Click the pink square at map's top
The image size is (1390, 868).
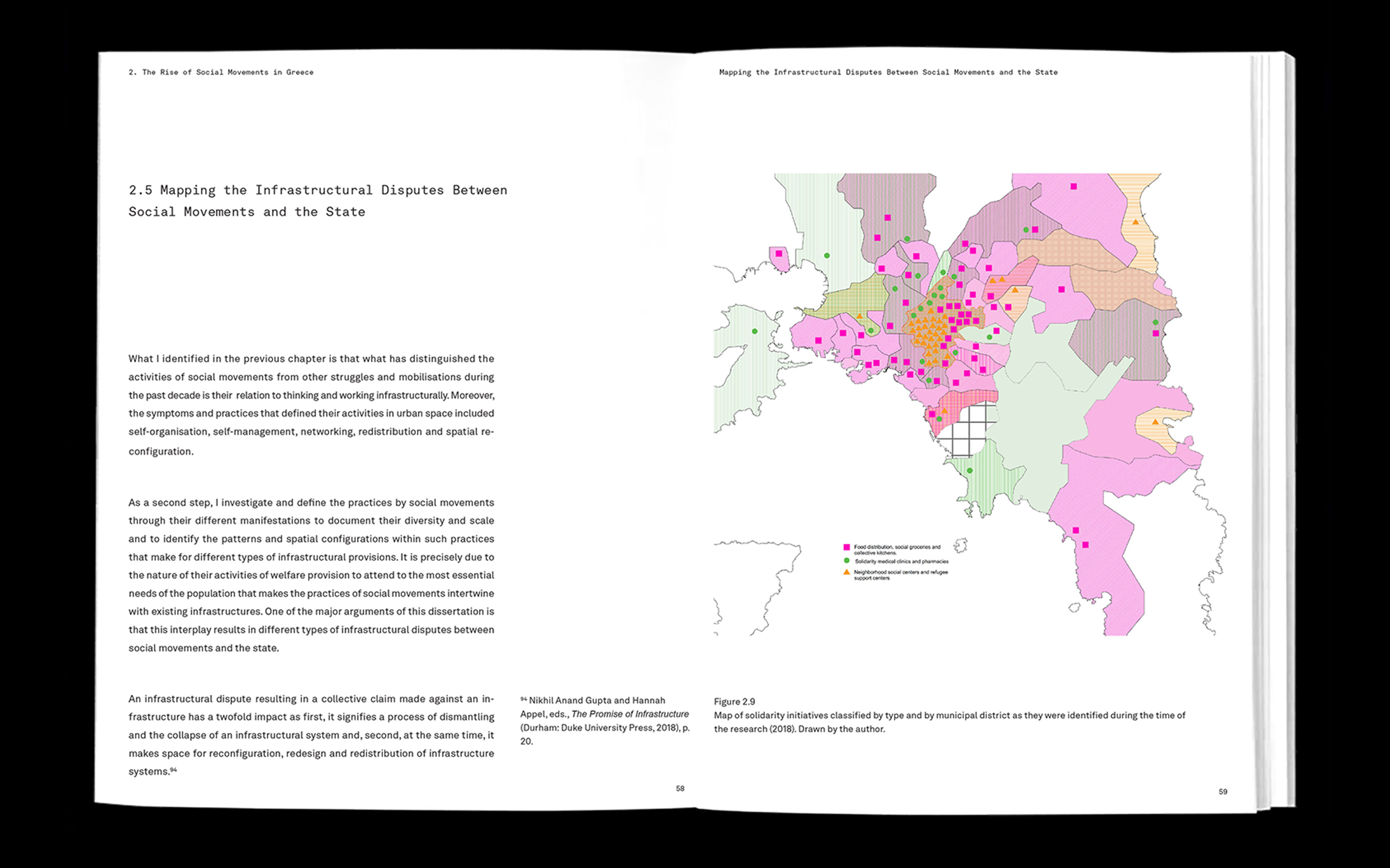tap(1074, 187)
